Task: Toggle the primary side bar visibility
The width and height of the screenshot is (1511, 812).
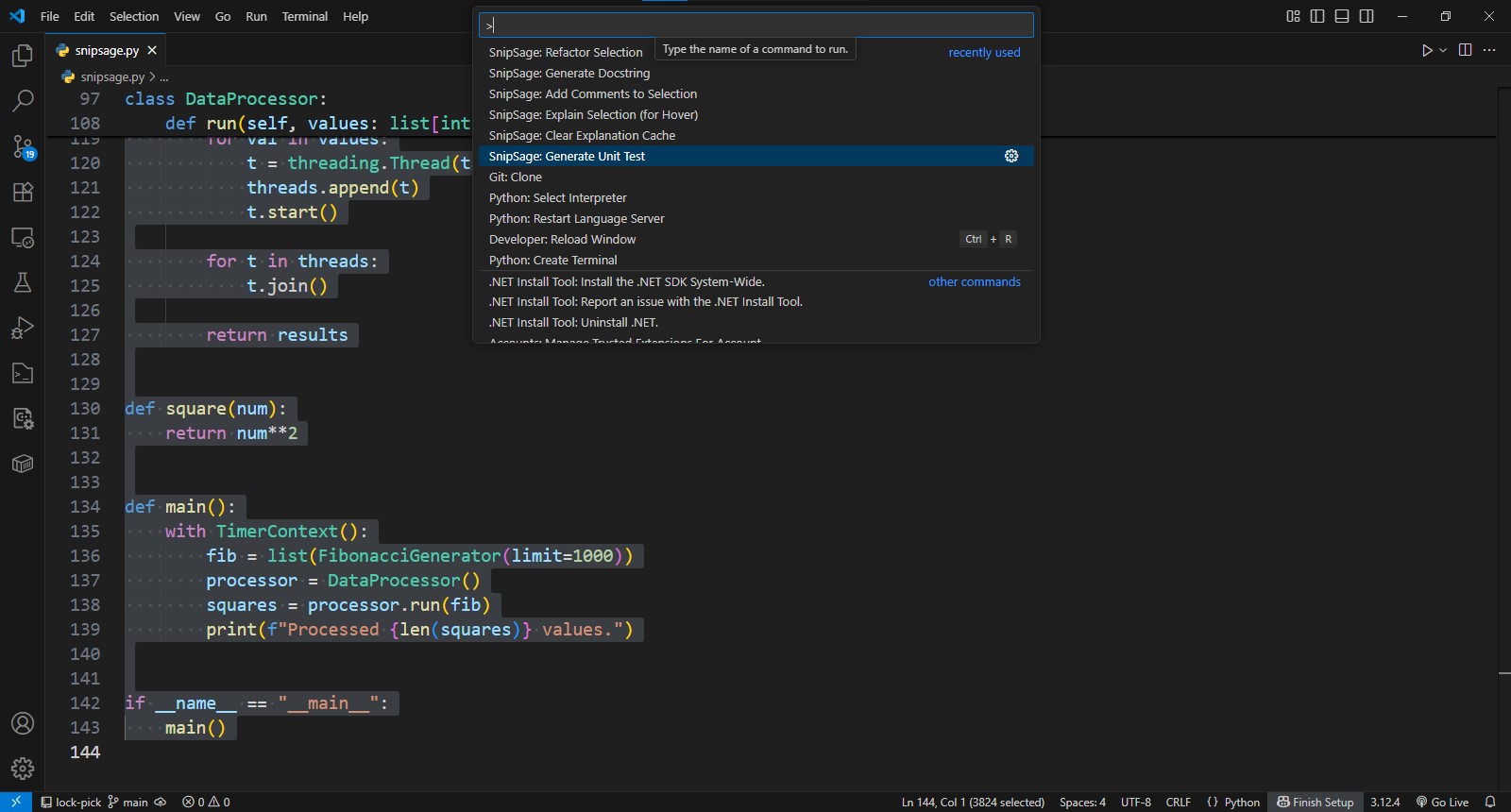Action: [x=1317, y=16]
